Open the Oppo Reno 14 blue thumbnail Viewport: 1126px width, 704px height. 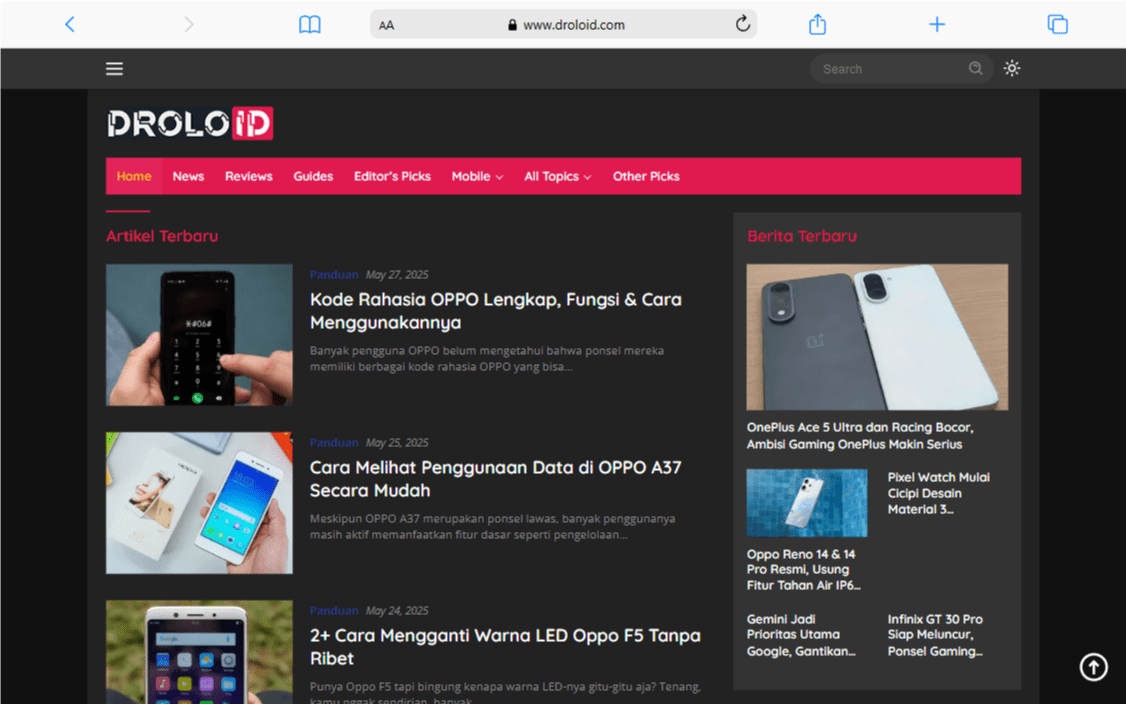pos(806,503)
